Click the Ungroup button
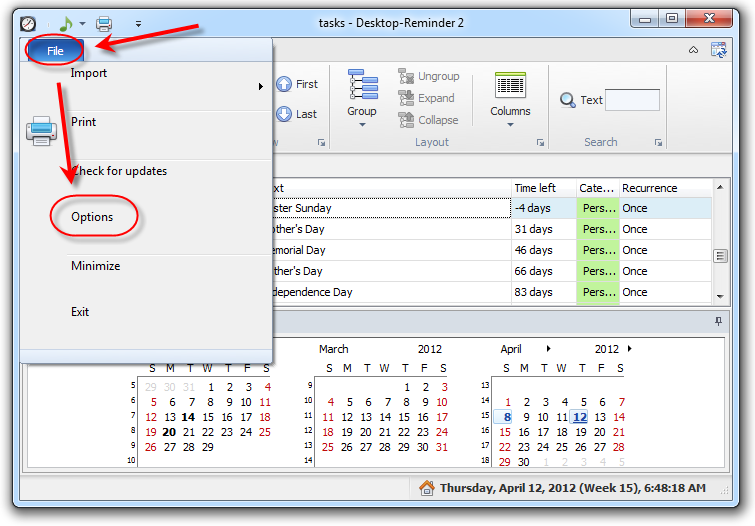The width and height of the screenshot is (755, 526). [x=429, y=76]
